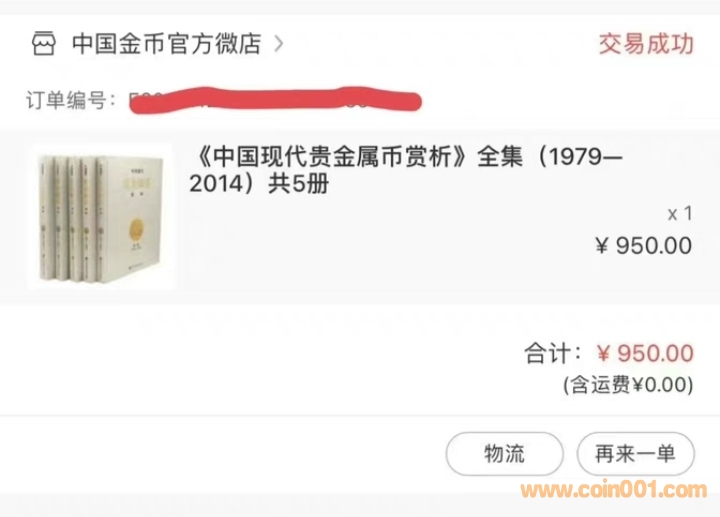Click the 交易成功 status label

646,44
